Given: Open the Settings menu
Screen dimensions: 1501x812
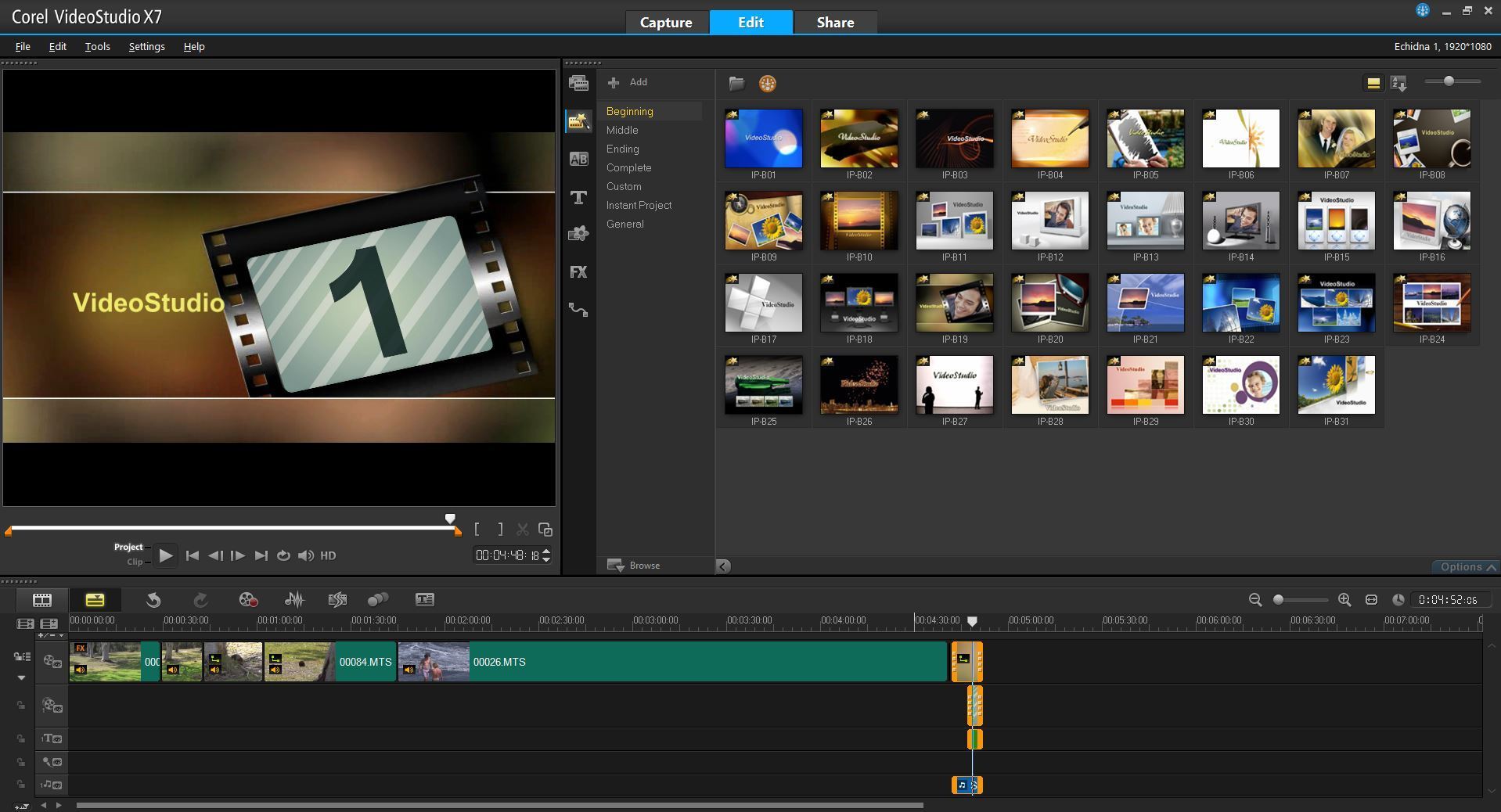Looking at the screenshot, I should tap(146, 46).
